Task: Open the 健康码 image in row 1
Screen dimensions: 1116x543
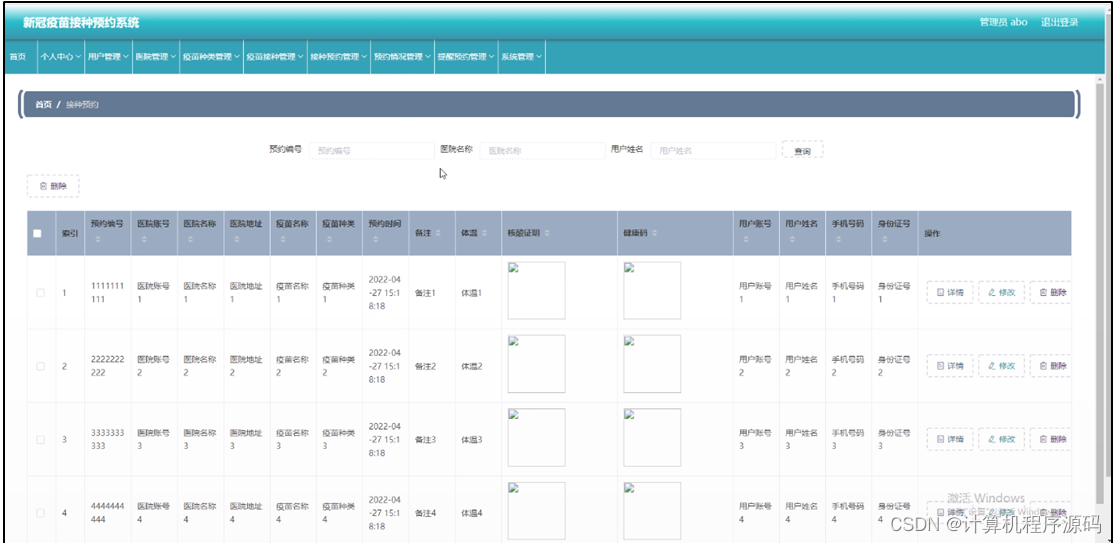Action: [652, 290]
